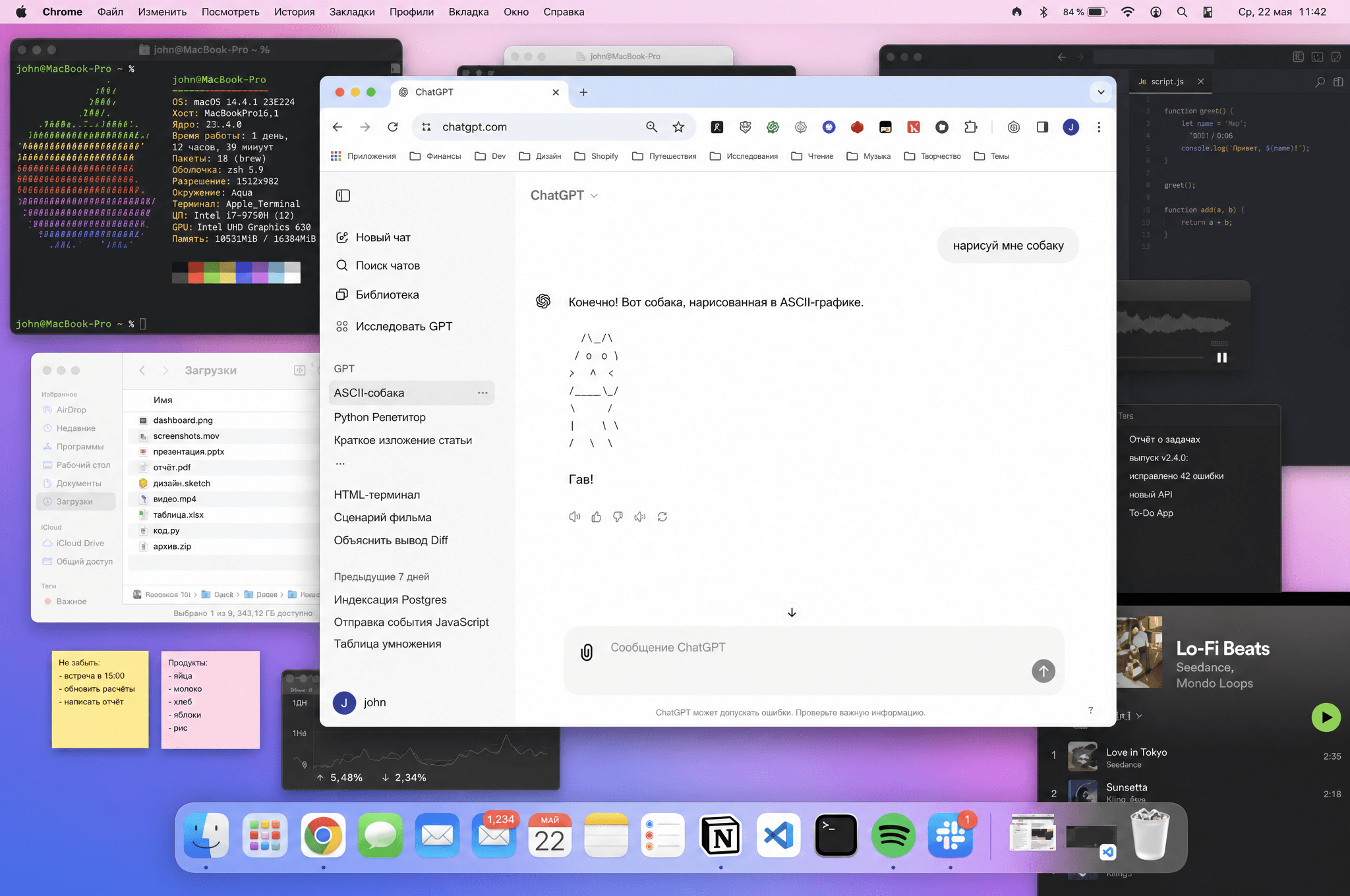Click the send message arrow button
The width and height of the screenshot is (1350, 896).
tap(1043, 671)
